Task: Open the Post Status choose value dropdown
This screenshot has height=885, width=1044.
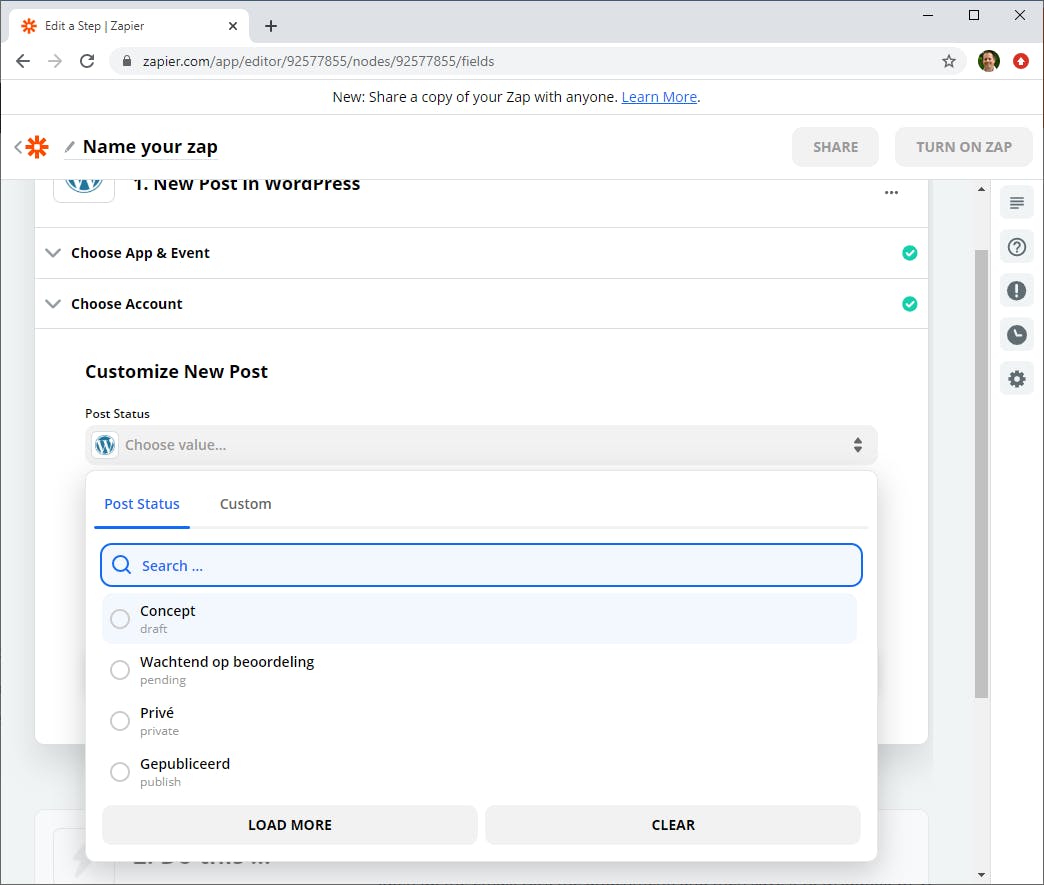Action: pos(481,445)
